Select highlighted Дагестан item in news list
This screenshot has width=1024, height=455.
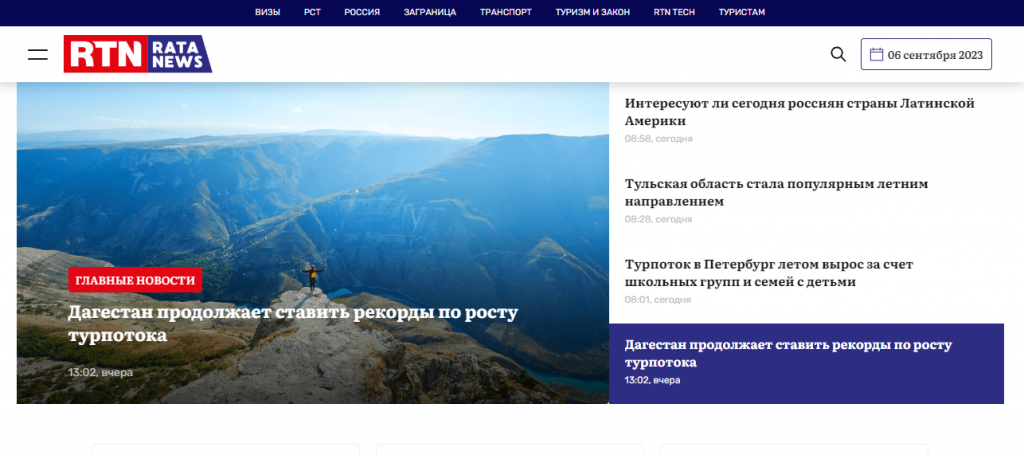pos(807,364)
